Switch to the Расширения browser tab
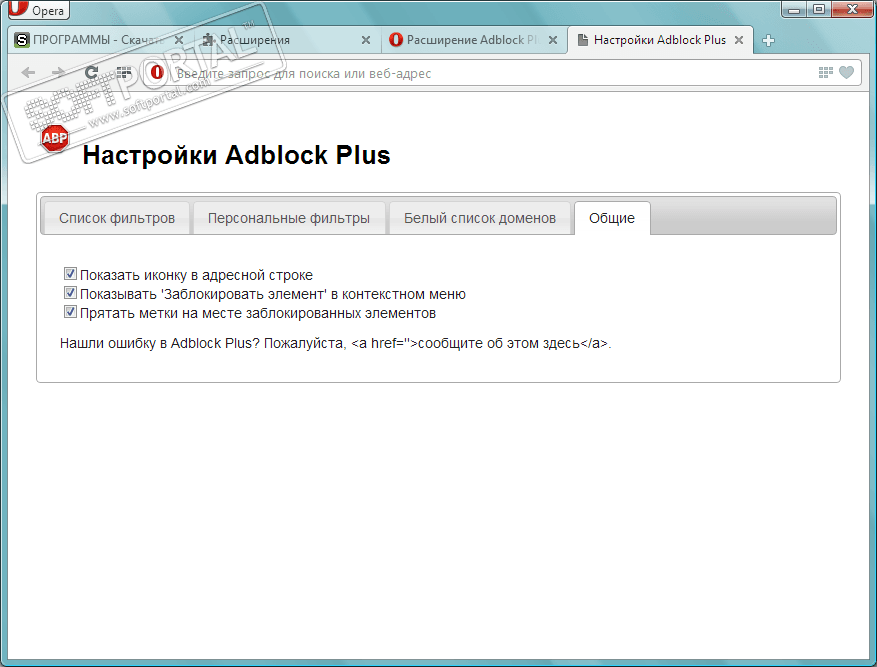 click(285, 40)
